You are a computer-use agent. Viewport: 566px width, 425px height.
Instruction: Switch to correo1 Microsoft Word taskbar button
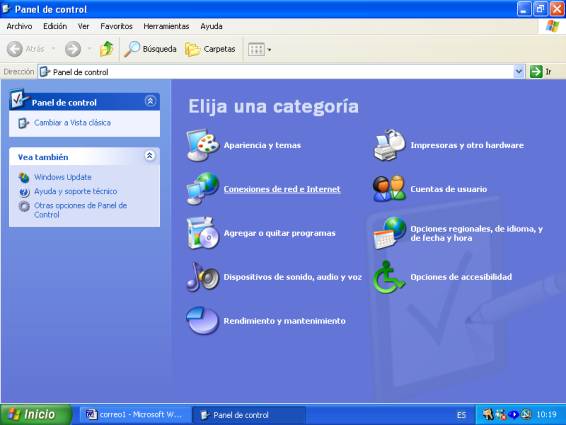[135, 415]
